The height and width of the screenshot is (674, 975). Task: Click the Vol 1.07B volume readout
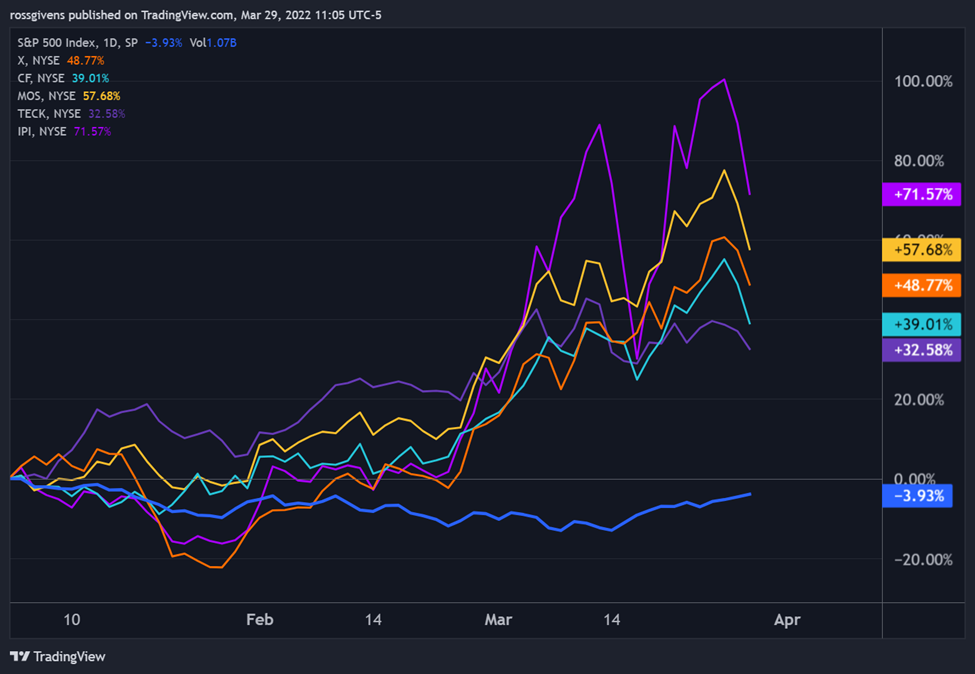tap(213, 43)
